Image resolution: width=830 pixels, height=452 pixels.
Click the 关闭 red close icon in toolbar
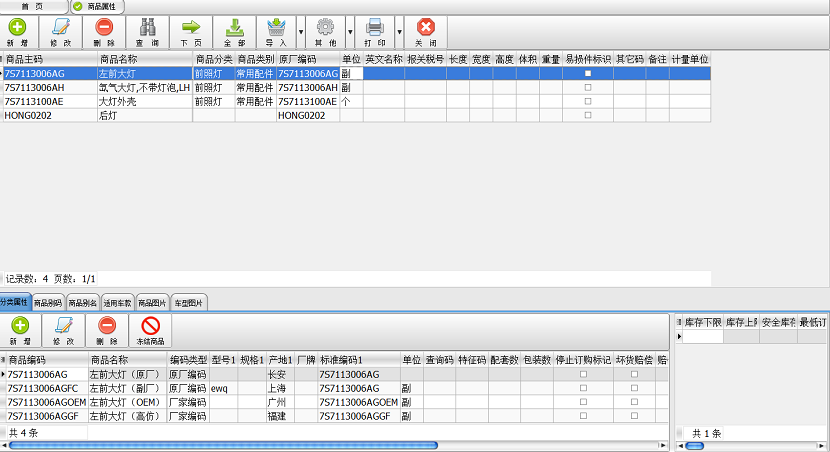425,31
